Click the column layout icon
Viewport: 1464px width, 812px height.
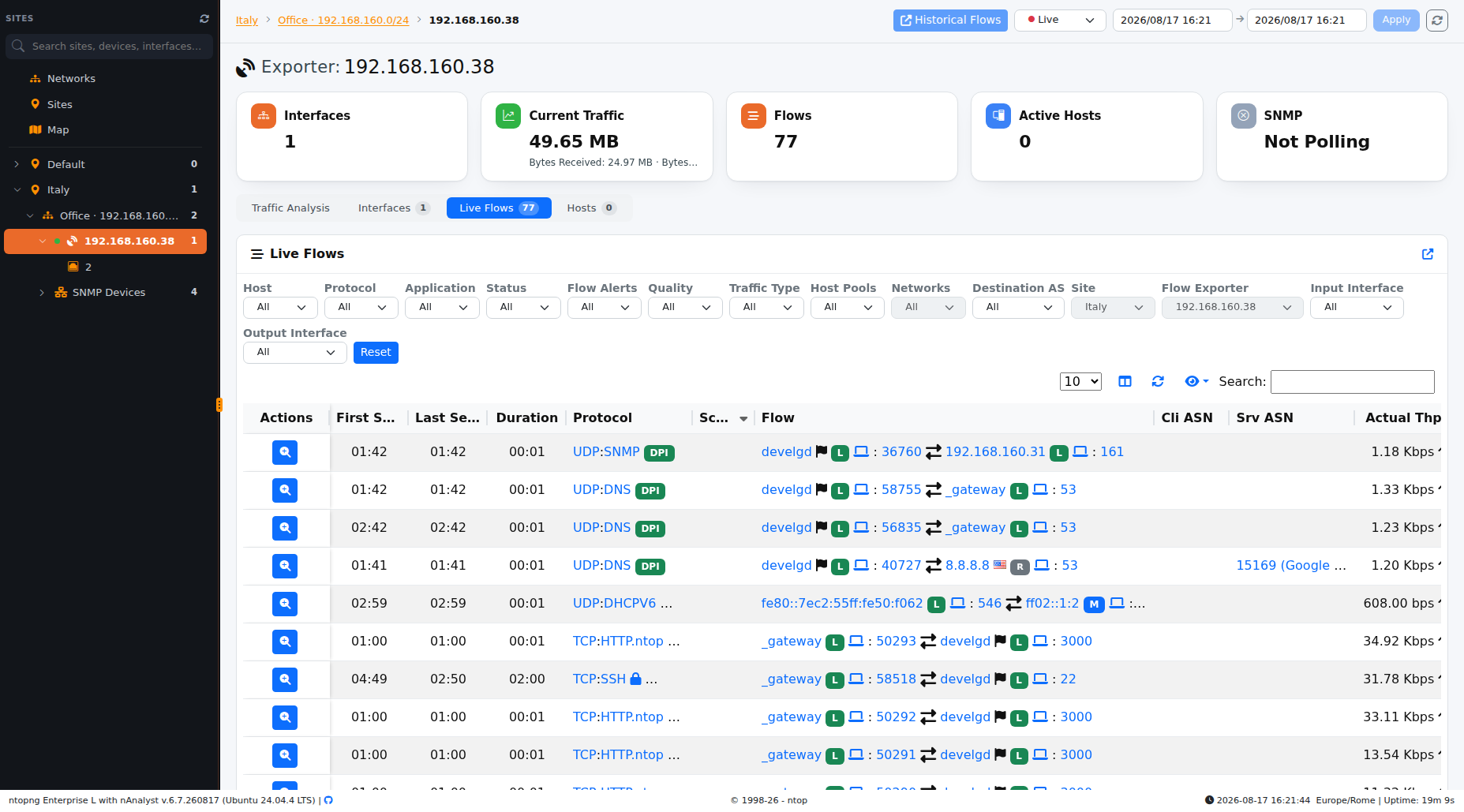[x=1125, y=382]
